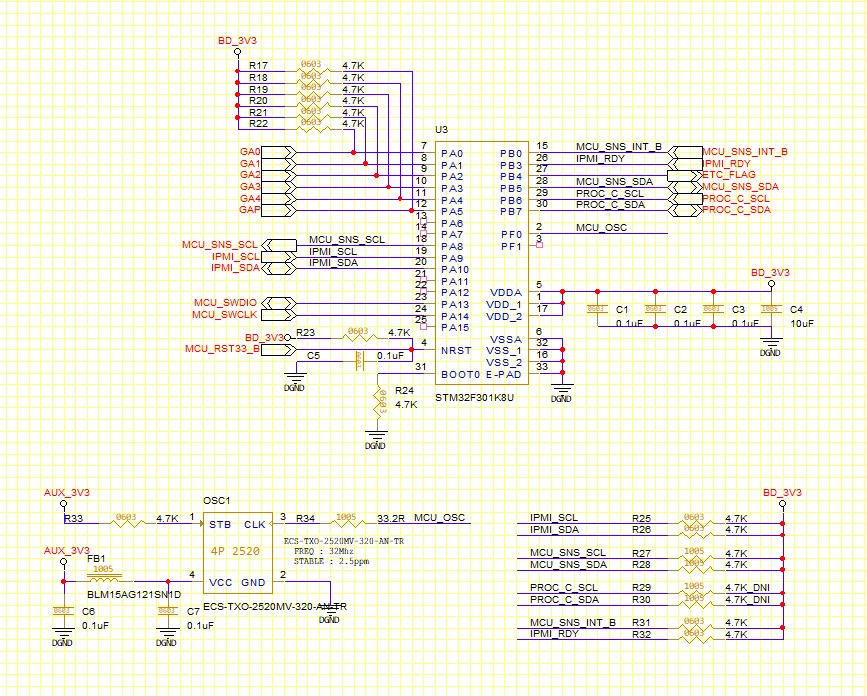Click the CLK pin label on OSC1

(x=255, y=524)
